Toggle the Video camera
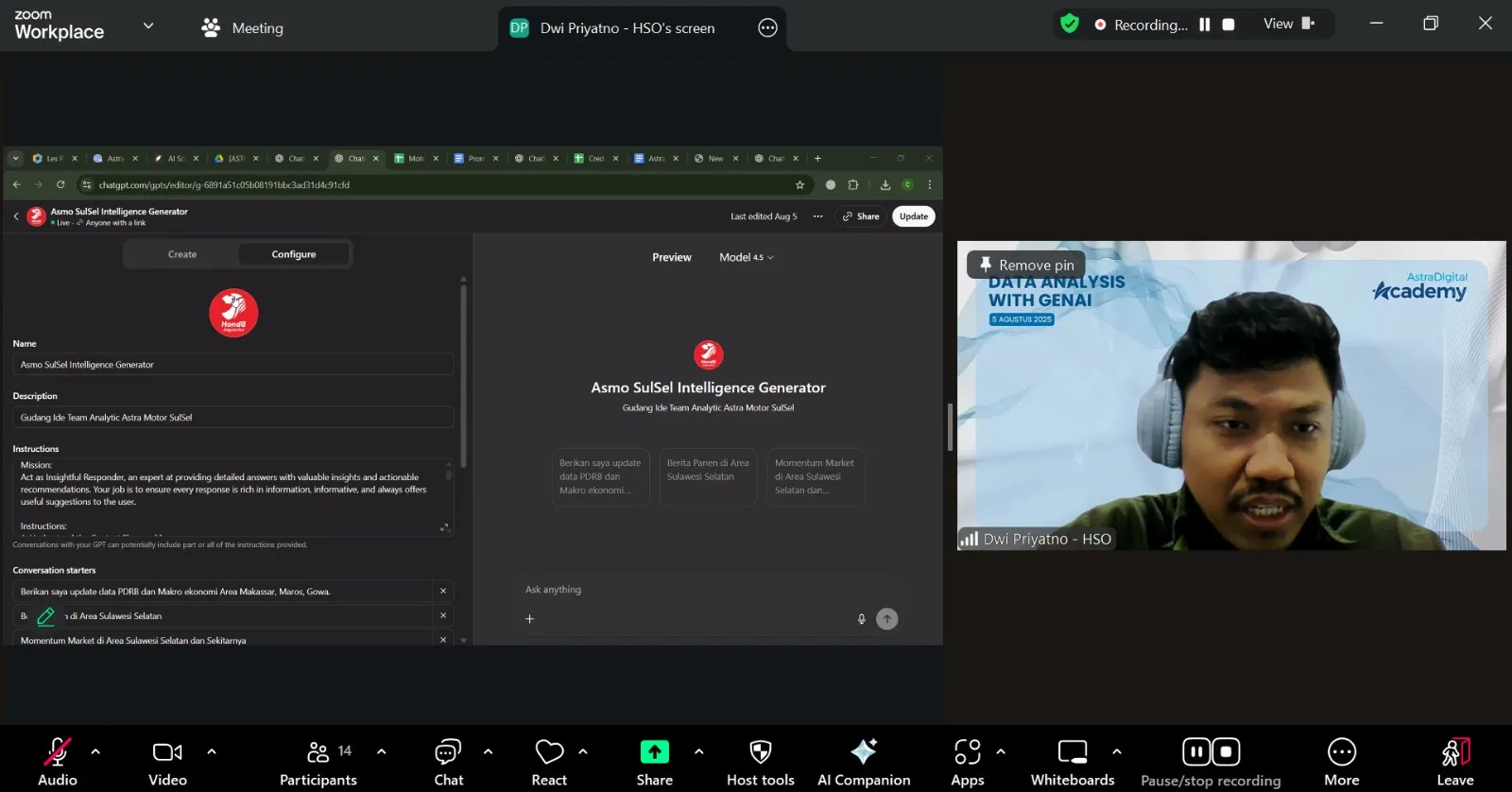Image resolution: width=1512 pixels, height=792 pixels. (x=167, y=761)
